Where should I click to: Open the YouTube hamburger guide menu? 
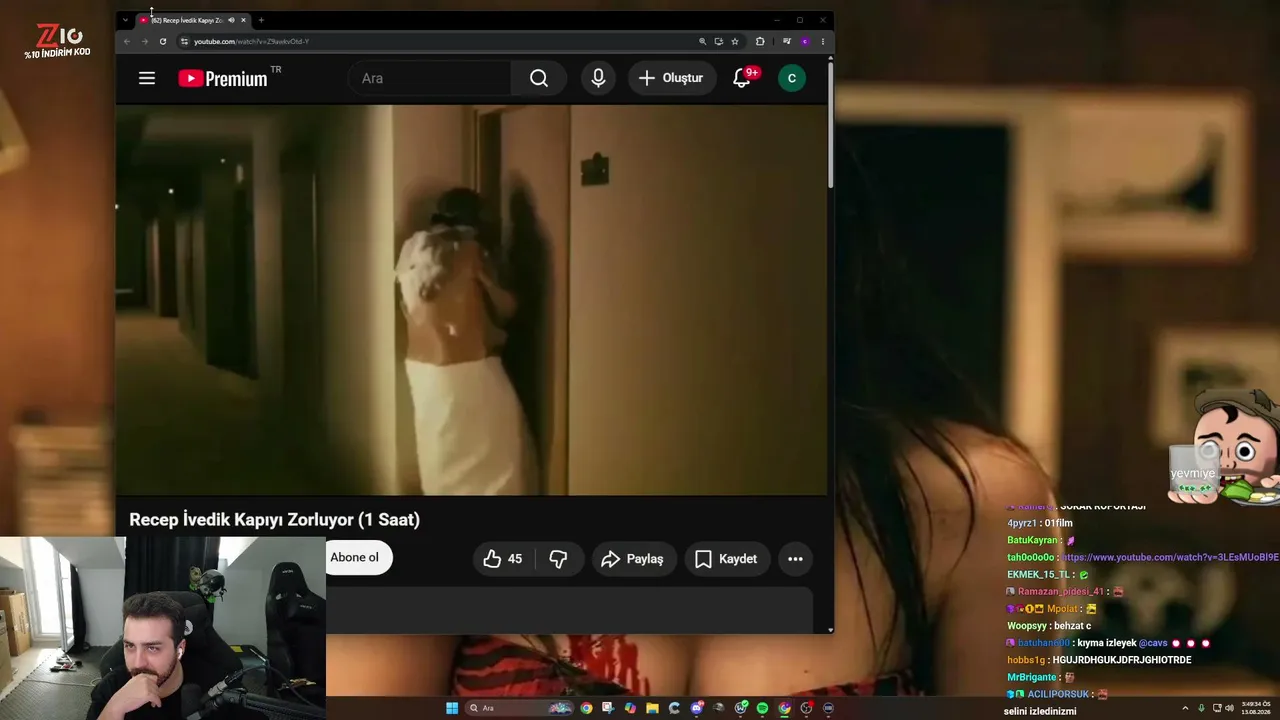[x=147, y=78]
